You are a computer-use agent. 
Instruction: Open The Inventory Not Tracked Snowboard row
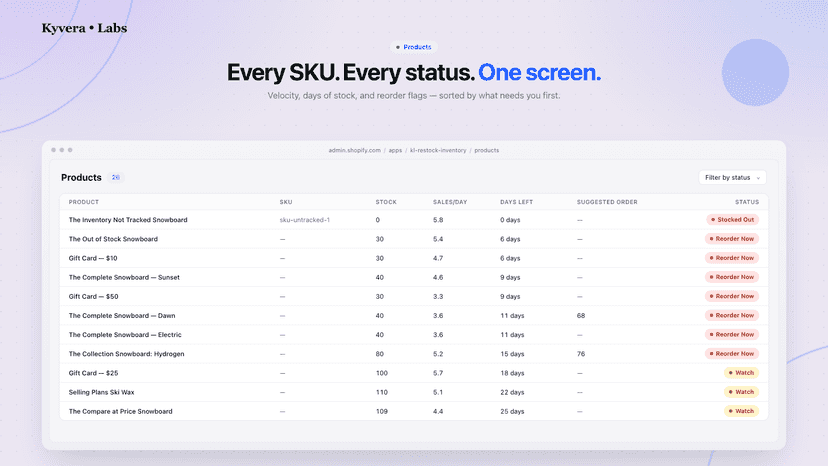tap(414, 220)
